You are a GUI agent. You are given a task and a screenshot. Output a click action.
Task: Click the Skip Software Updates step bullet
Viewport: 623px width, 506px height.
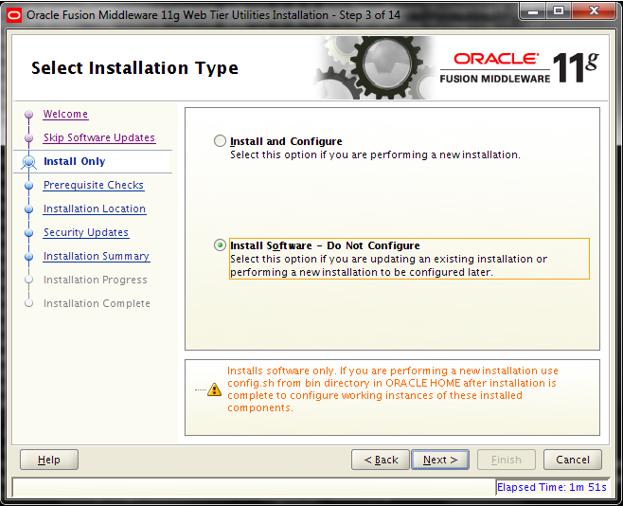coord(29,138)
